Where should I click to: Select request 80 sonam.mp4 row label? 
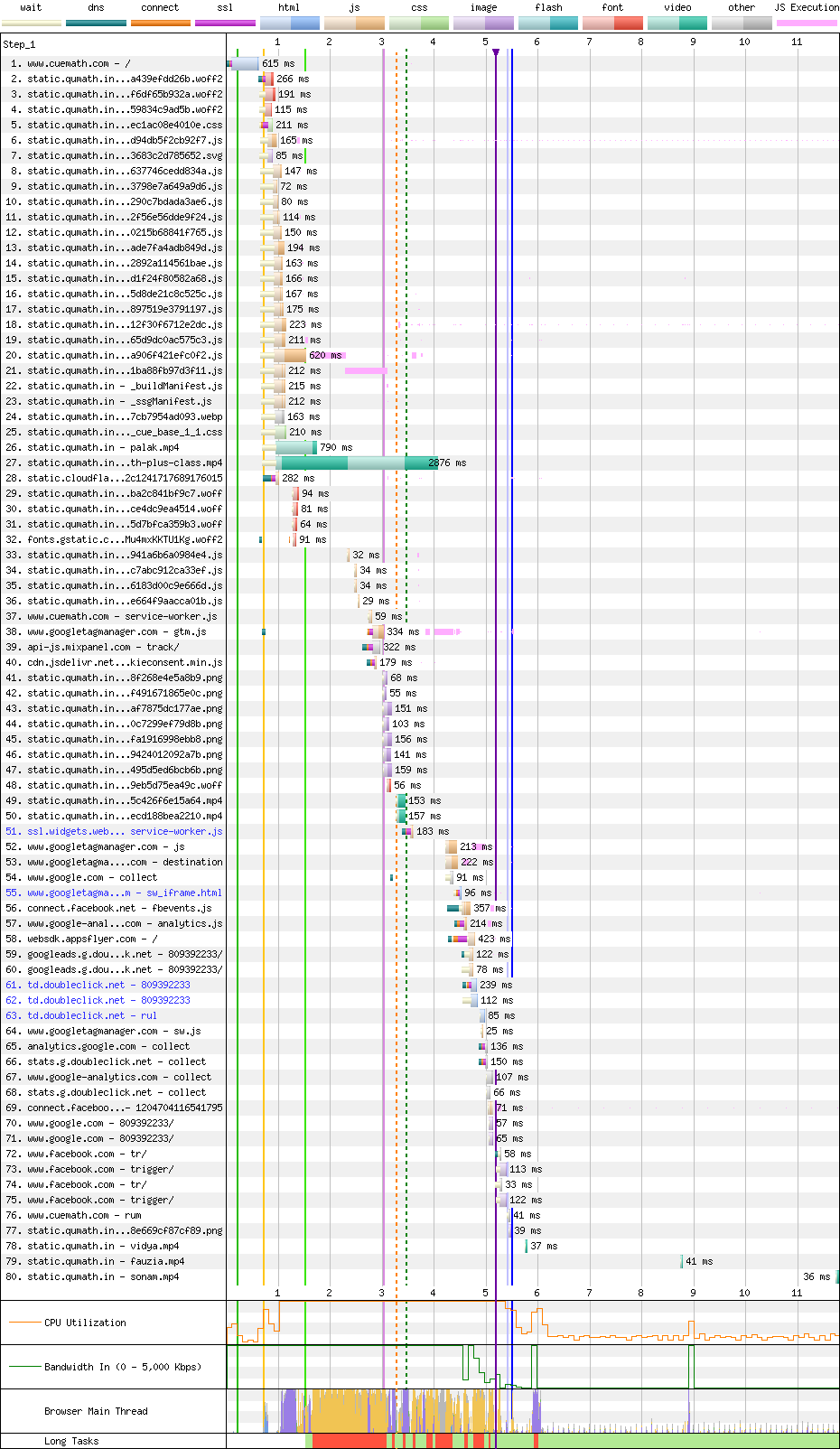coord(103,1276)
